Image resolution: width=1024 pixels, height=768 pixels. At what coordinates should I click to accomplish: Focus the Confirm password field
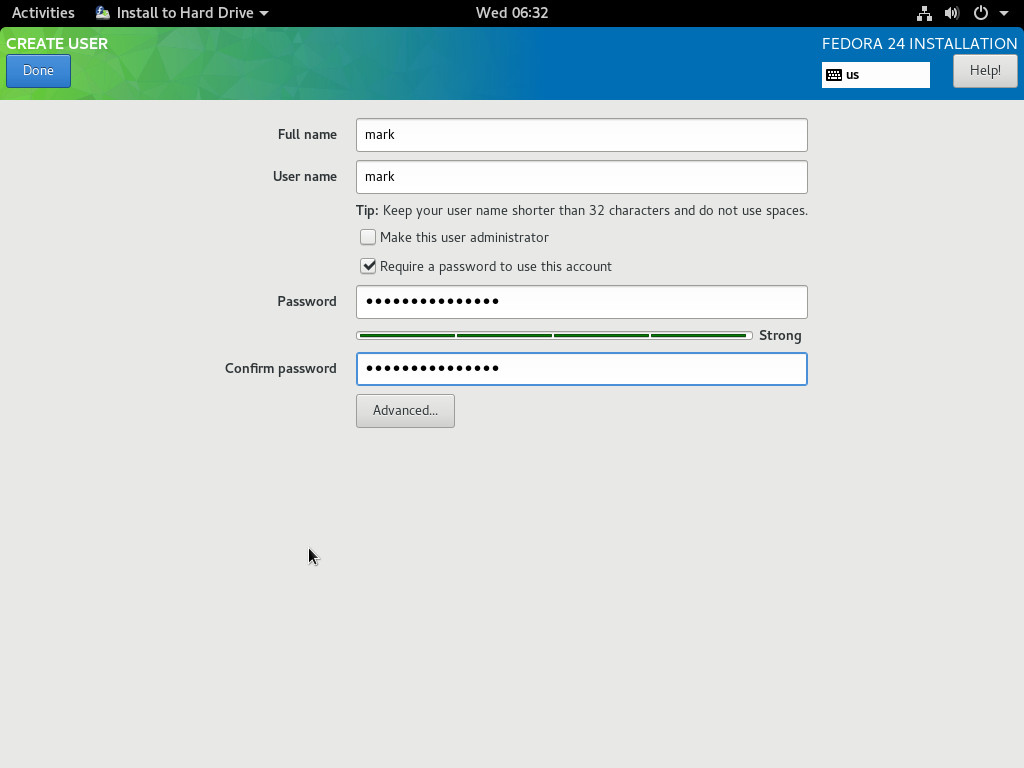581,369
